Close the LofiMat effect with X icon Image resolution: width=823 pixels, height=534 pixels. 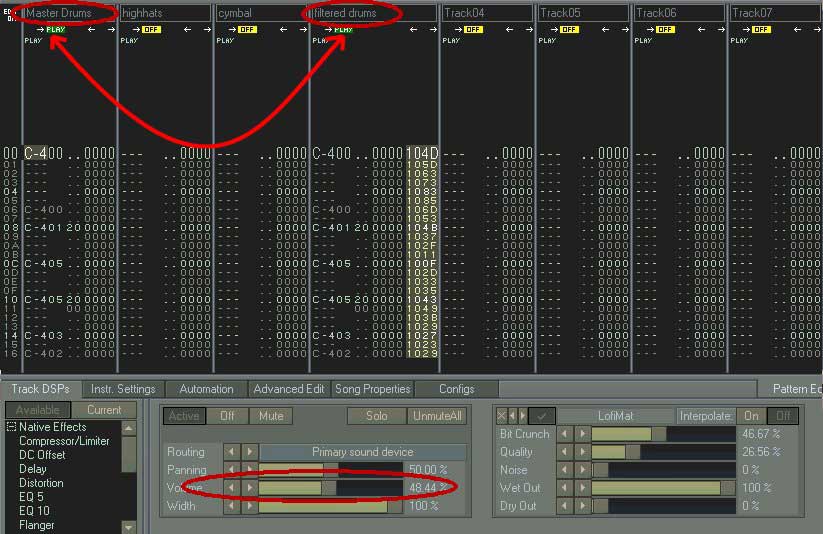pos(502,416)
